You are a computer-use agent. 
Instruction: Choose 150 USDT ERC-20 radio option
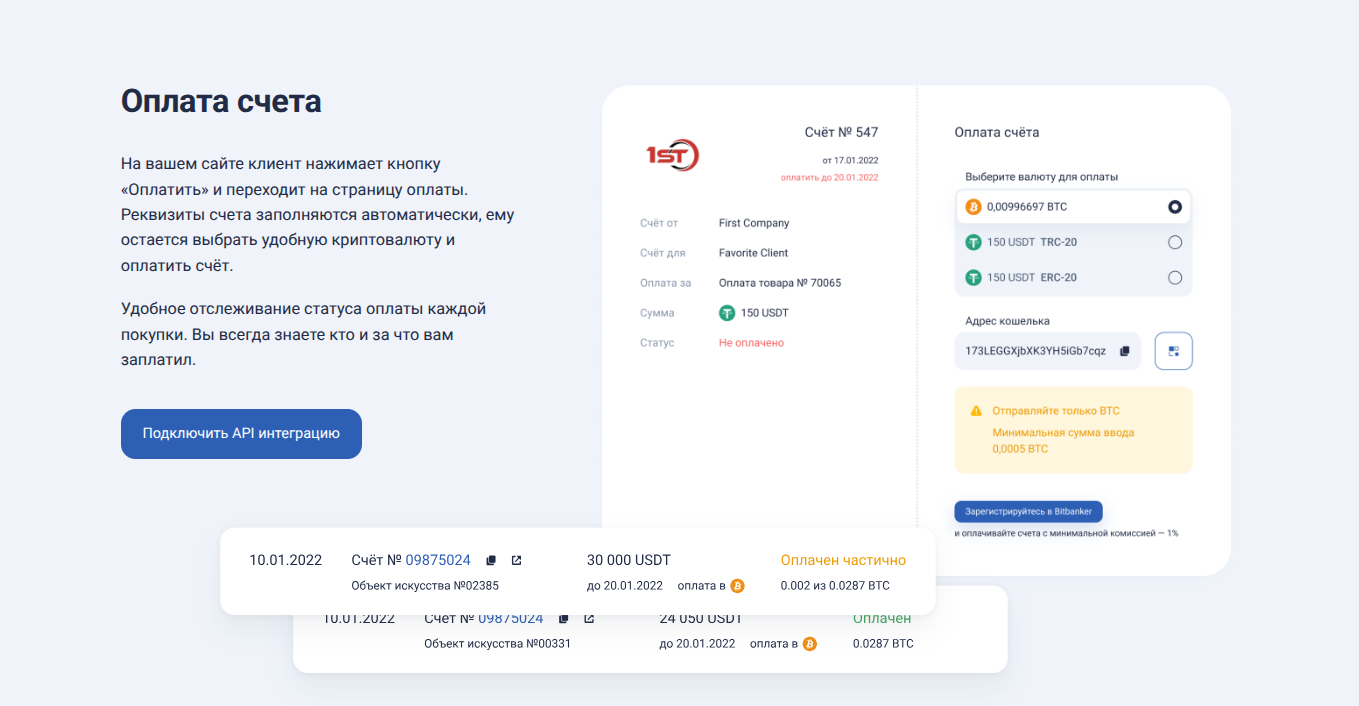coord(1175,278)
